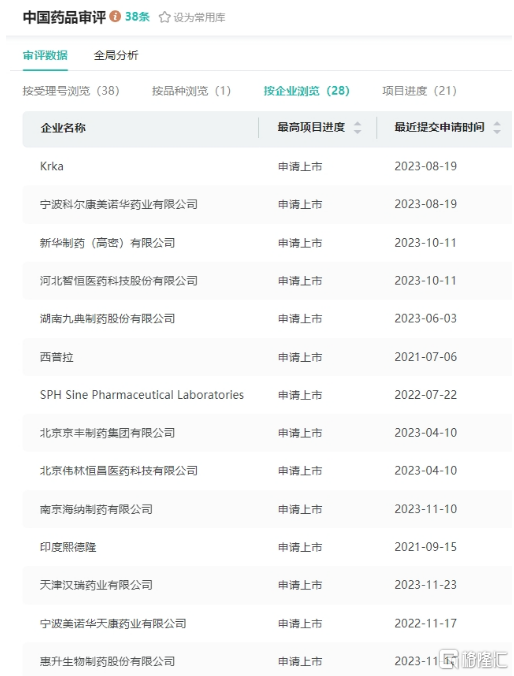Open the Krka company row
Viewport: 514px width, 676px height.
tap(267, 166)
